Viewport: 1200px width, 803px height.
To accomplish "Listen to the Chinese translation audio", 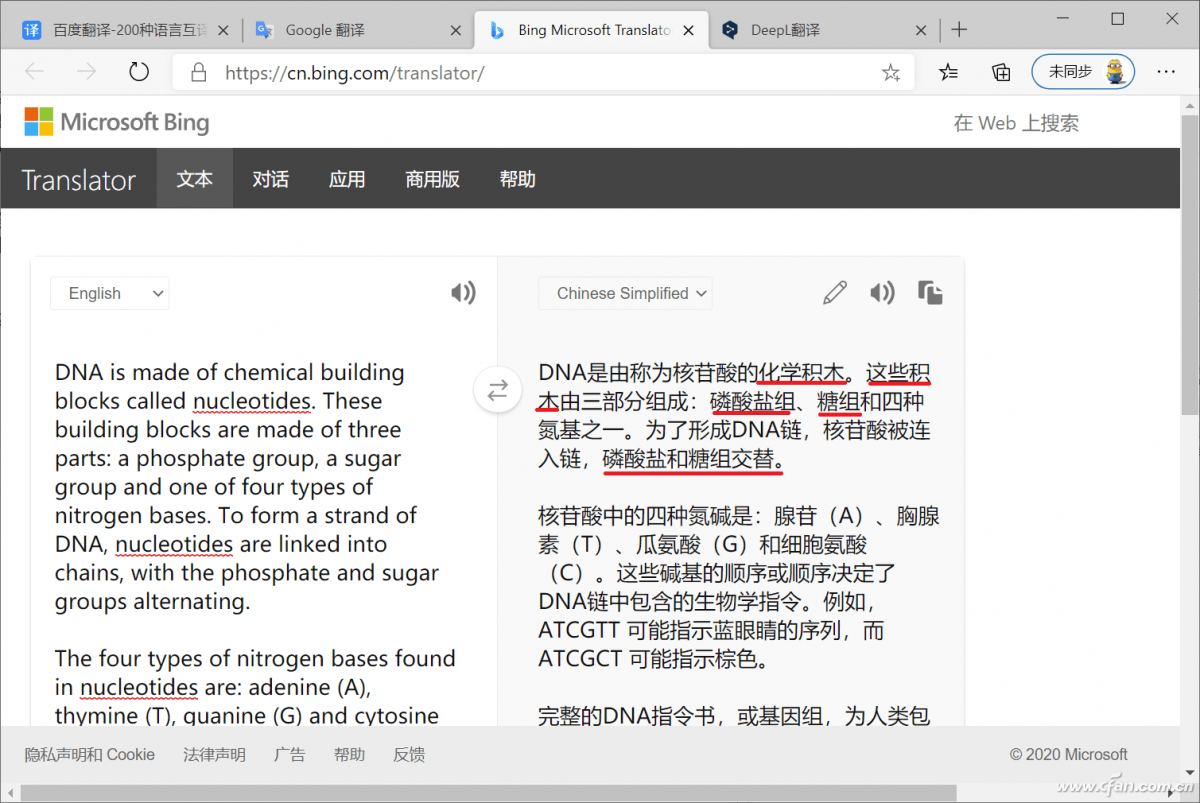I will (x=883, y=292).
